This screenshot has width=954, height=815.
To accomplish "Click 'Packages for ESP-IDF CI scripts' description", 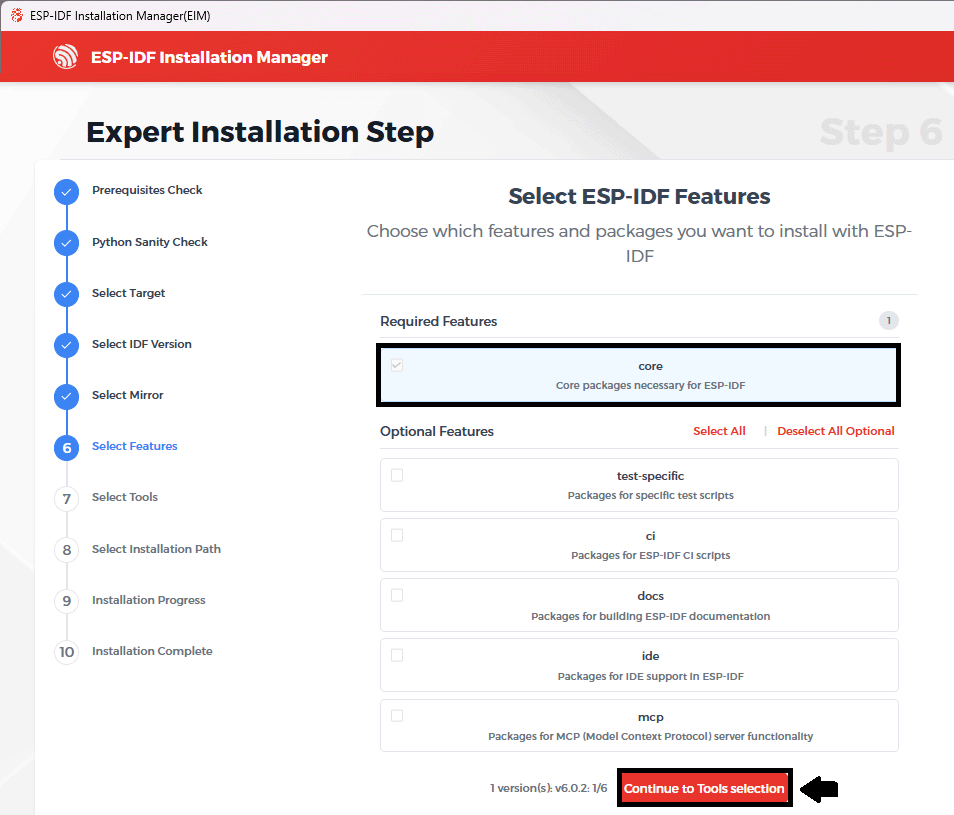I will pos(650,555).
